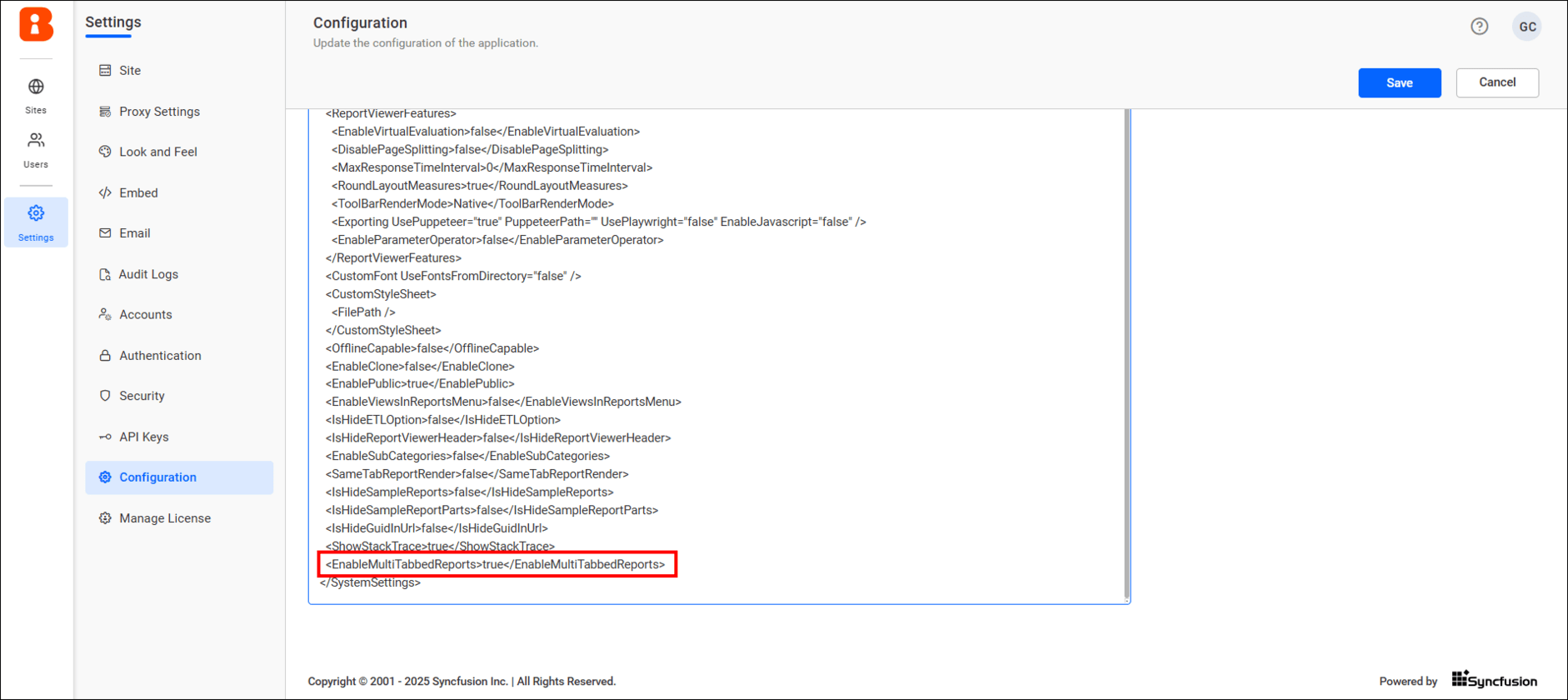Screen dimensions: 1568x700
Task: Open the Sites globe icon
Action: pyautogui.click(x=36, y=87)
